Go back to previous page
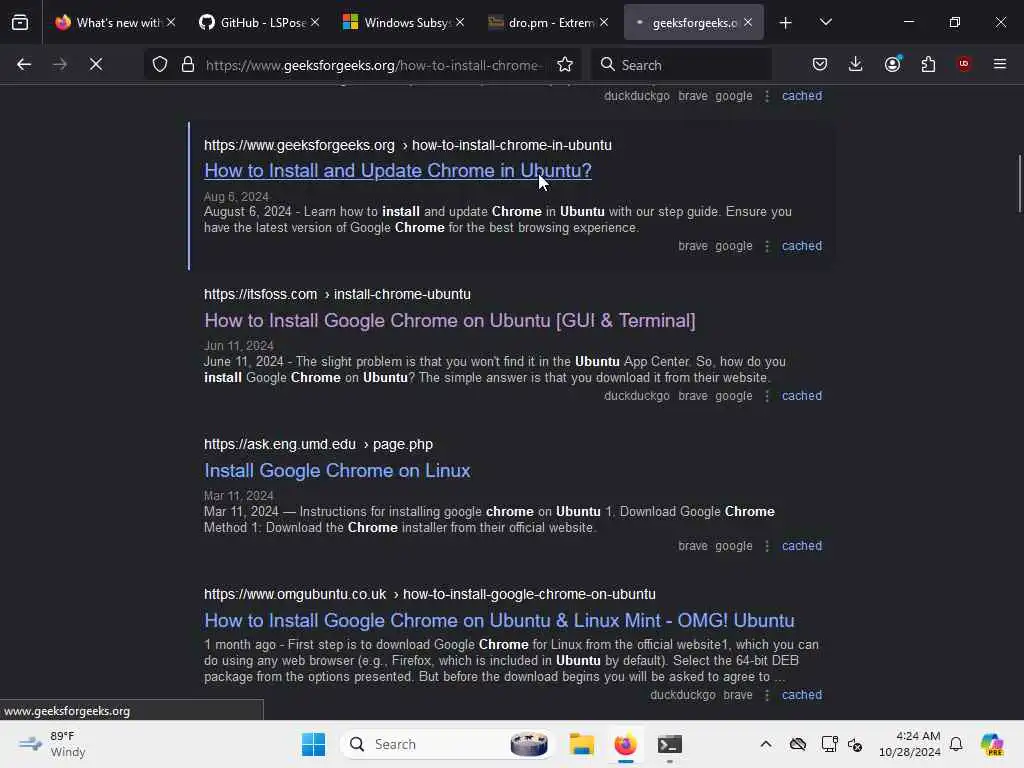Viewport: 1024px width, 768px height. pos(24,64)
